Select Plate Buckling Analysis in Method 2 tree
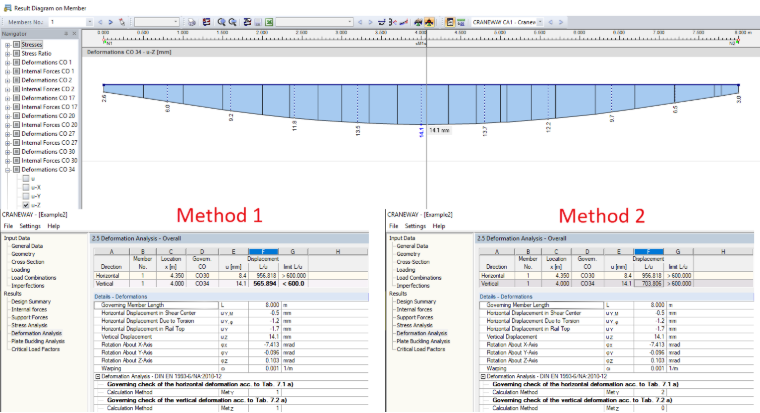Viewport: 760px width, 413px height. click(423, 341)
